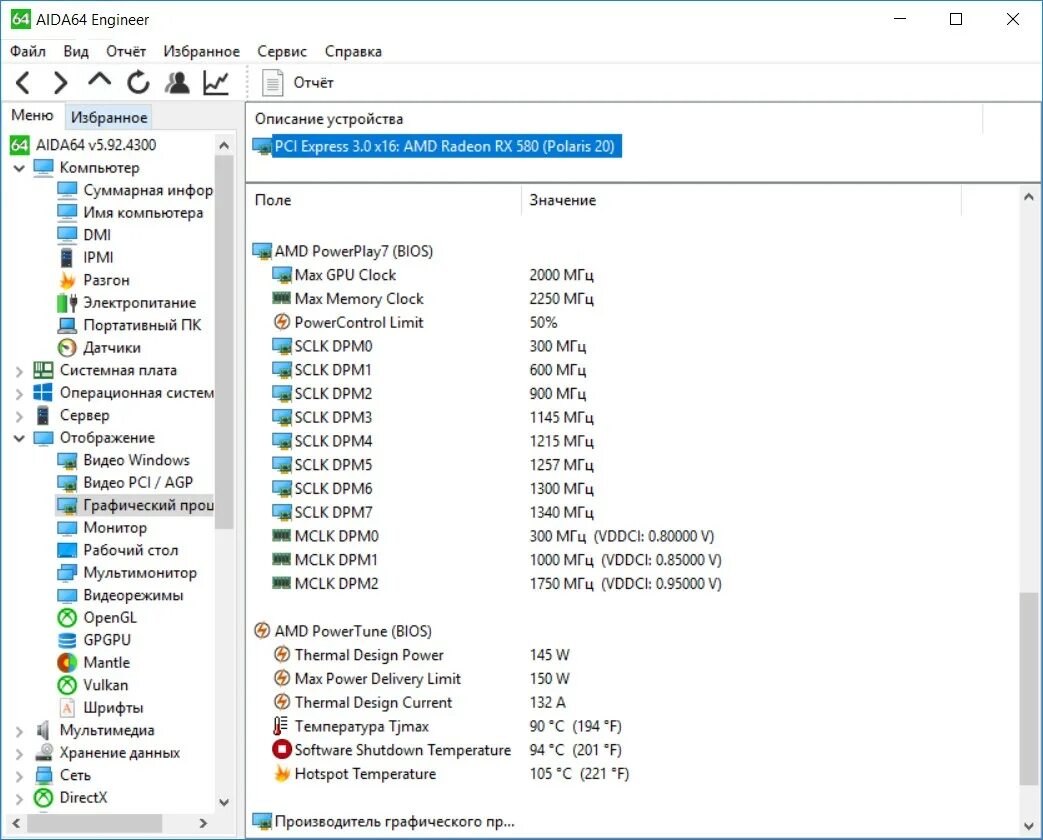Click the details pane vertical scrollbar thumb
The height and width of the screenshot is (840, 1043).
tap(1028, 688)
